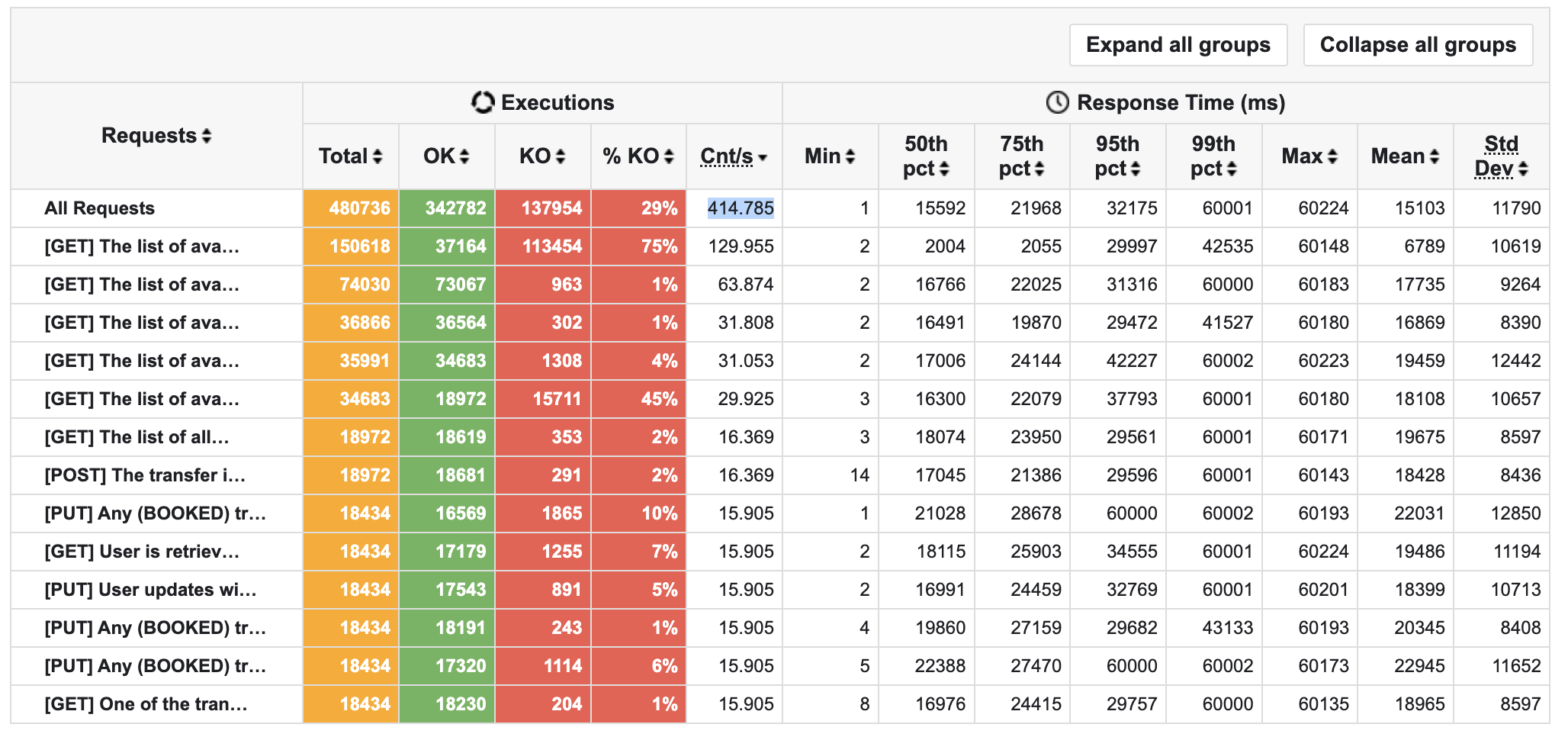Click the KO value 15711

coord(557,399)
